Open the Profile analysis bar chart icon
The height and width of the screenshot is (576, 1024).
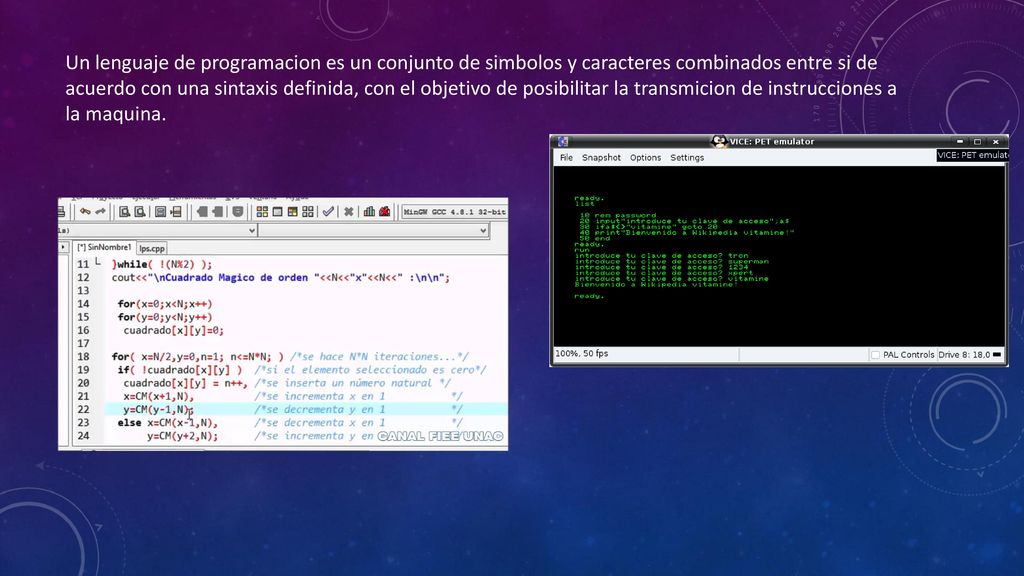coord(369,212)
